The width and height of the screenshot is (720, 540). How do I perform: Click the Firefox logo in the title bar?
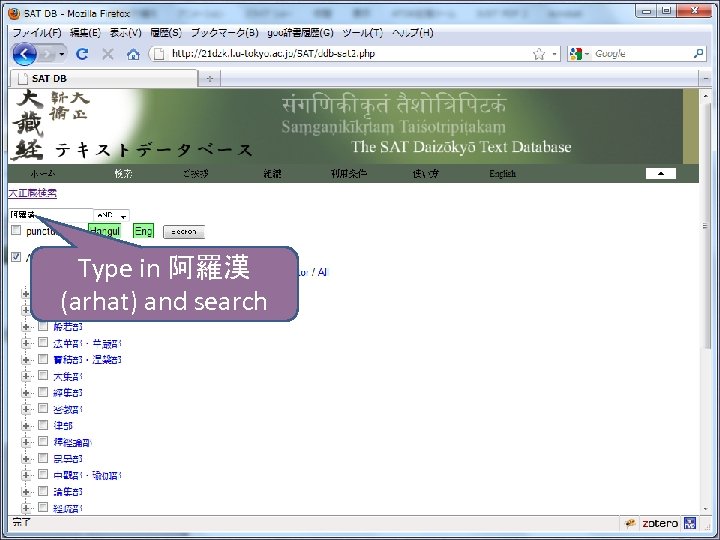coord(14,13)
